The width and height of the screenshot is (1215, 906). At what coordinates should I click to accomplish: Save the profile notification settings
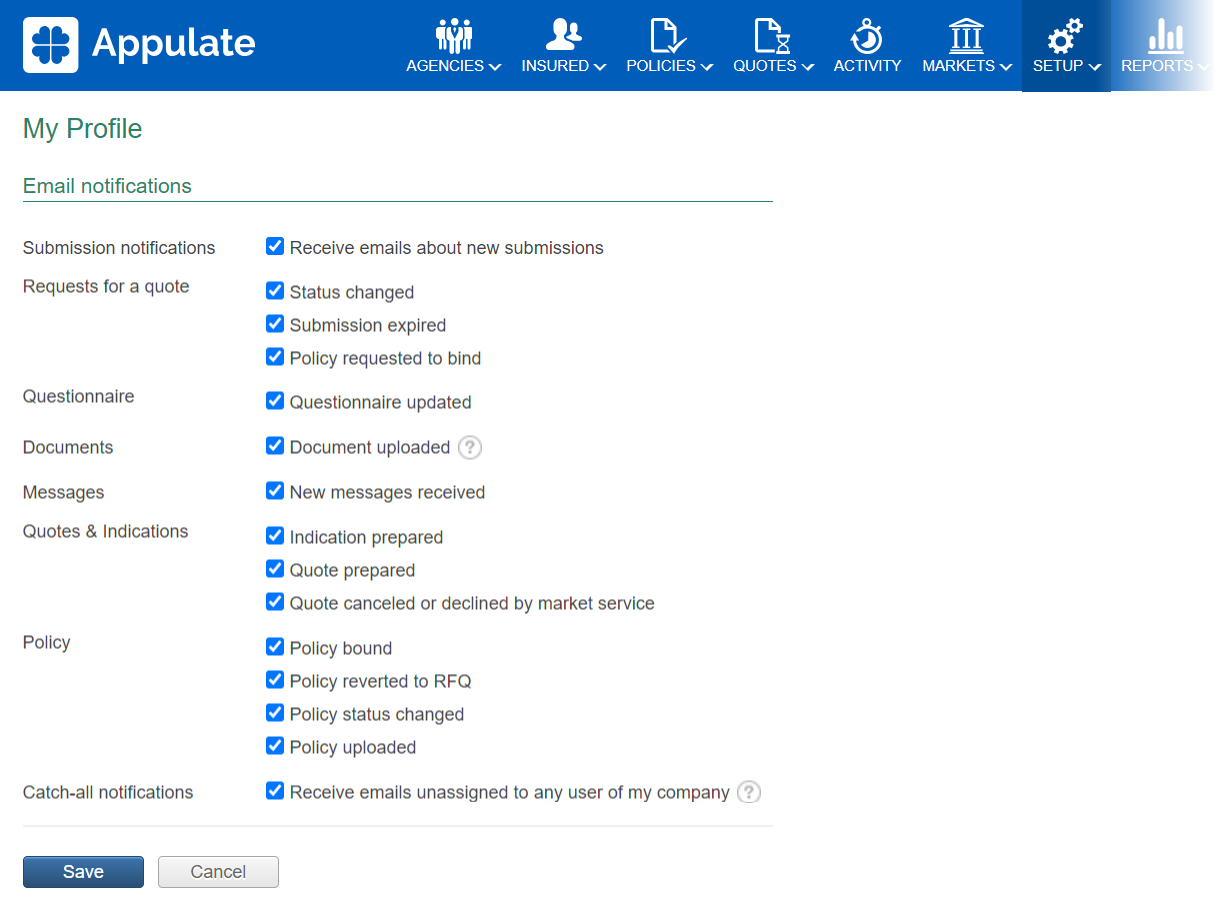tap(83, 872)
